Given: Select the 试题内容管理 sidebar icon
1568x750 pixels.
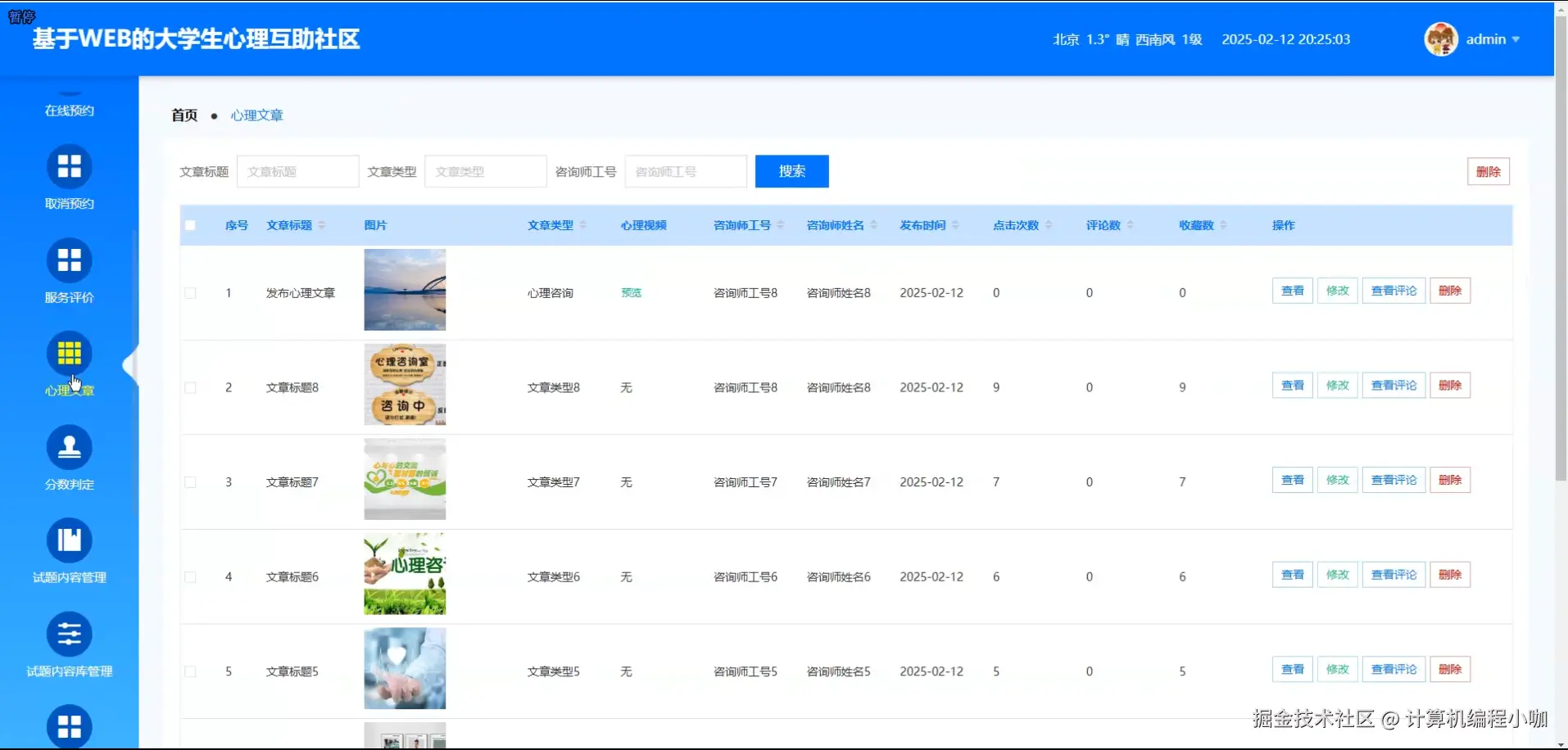Looking at the screenshot, I should coord(70,540).
